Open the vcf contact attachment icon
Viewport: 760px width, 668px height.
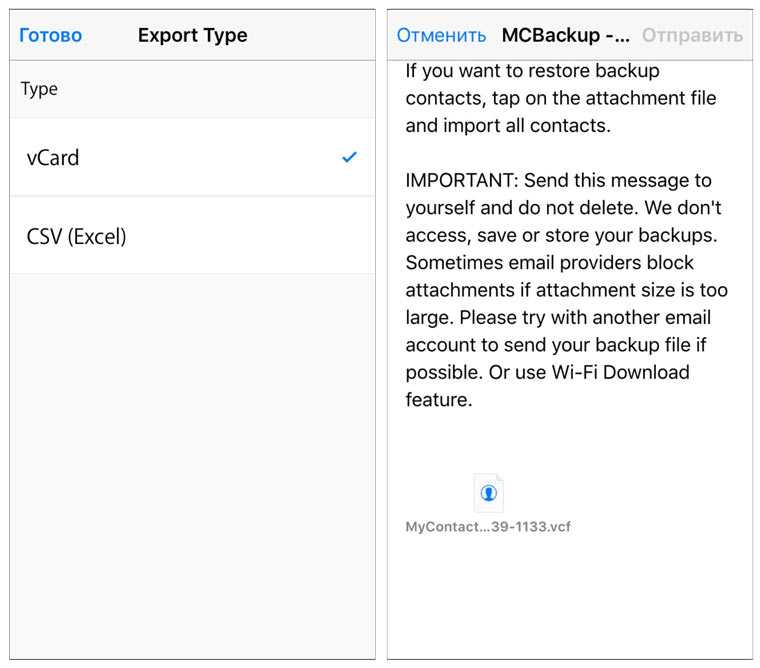[x=489, y=493]
